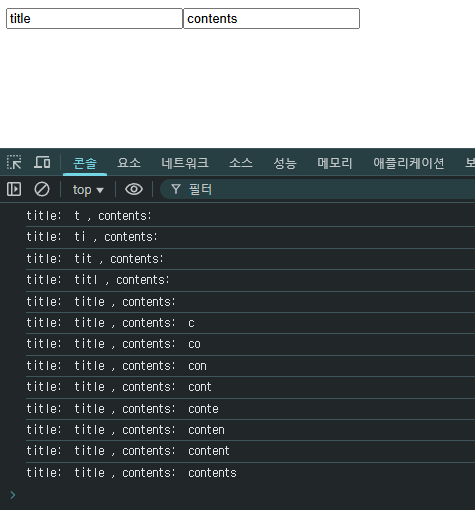Show the console sidebar panel icon
The width and height of the screenshot is (475, 510).
(14, 189)
